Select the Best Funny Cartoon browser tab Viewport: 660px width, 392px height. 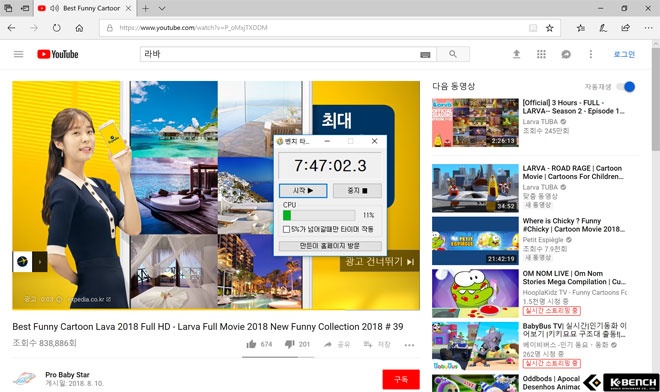(84, 8)
